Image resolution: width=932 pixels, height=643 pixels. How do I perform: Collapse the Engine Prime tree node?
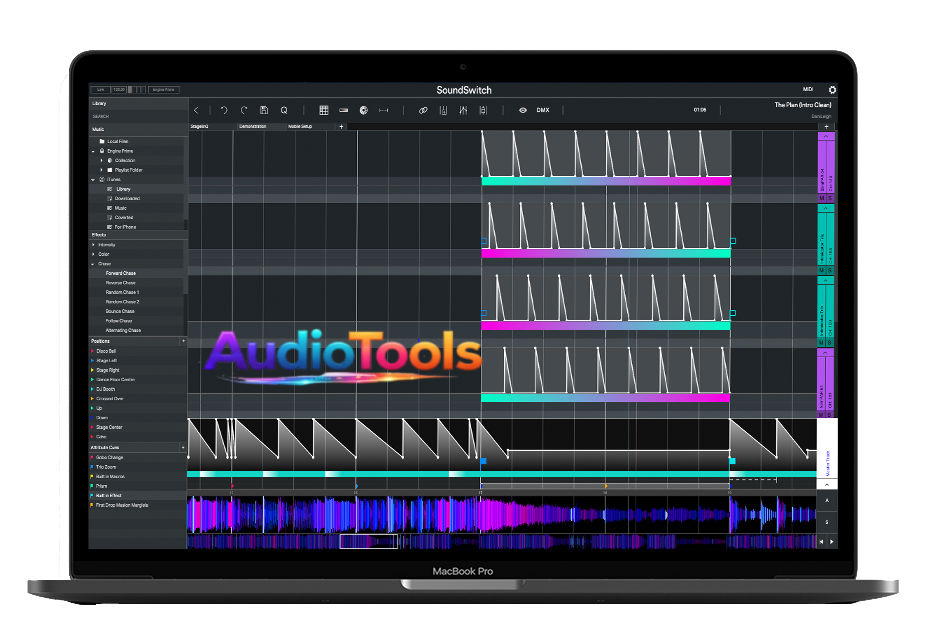tap(93, 152)
